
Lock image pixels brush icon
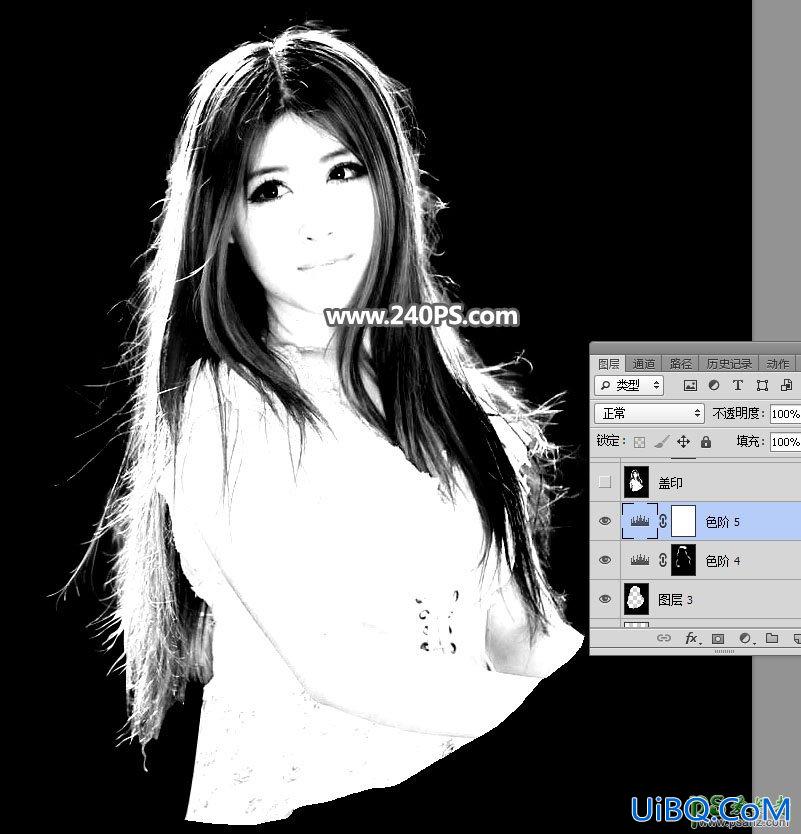[662, 441]
